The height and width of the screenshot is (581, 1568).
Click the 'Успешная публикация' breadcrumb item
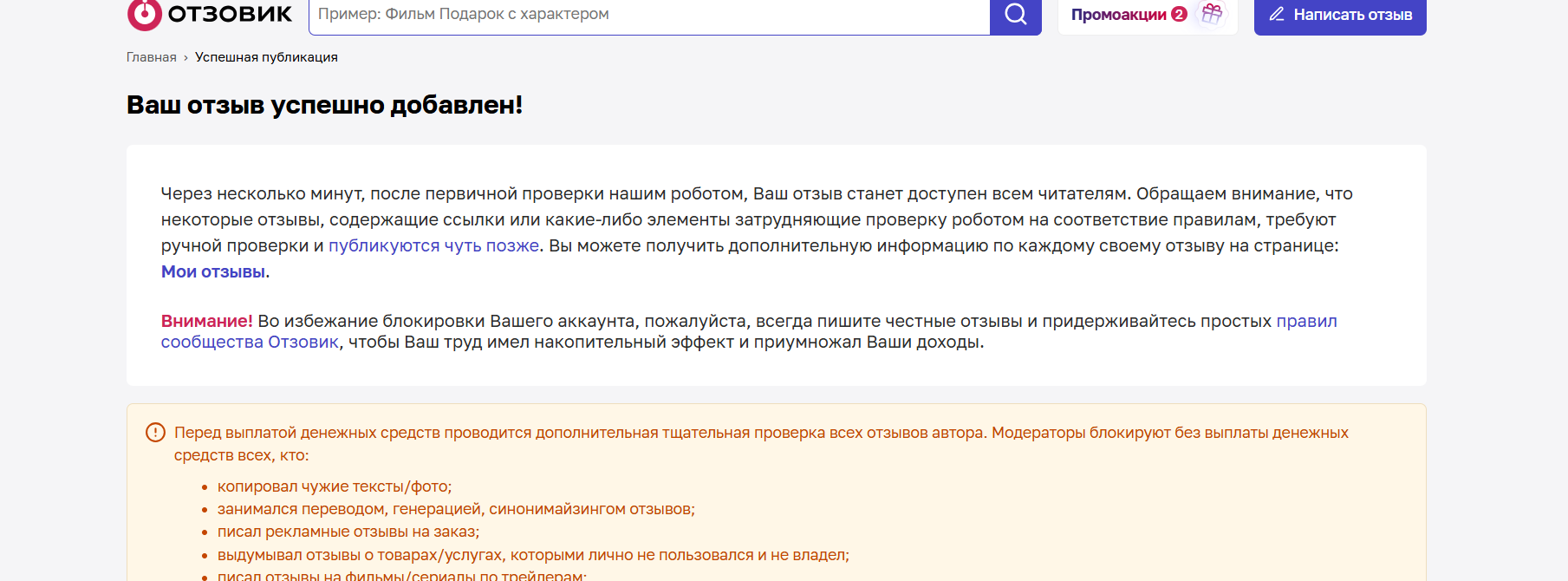(x=266, y=57)
